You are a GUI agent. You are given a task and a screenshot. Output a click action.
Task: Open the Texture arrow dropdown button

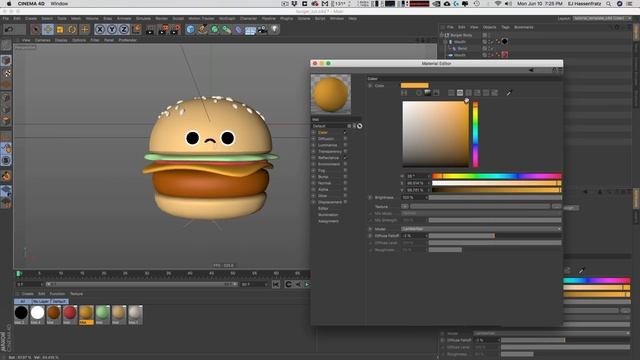pyautogui.click(x=404, y=207)
